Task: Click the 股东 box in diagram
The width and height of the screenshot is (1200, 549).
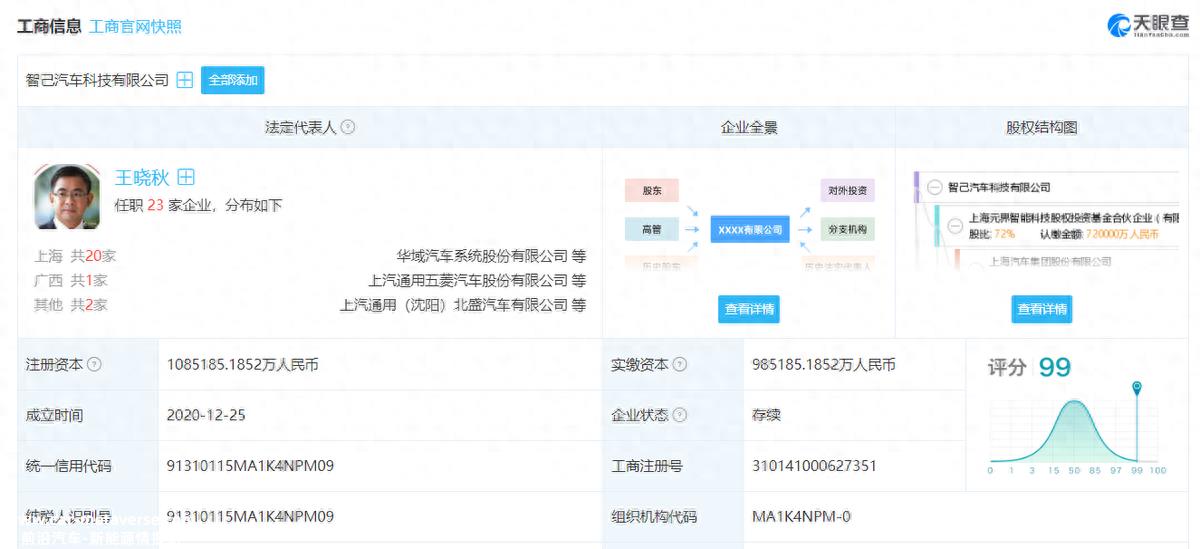Action: click(x=652, y=190)
